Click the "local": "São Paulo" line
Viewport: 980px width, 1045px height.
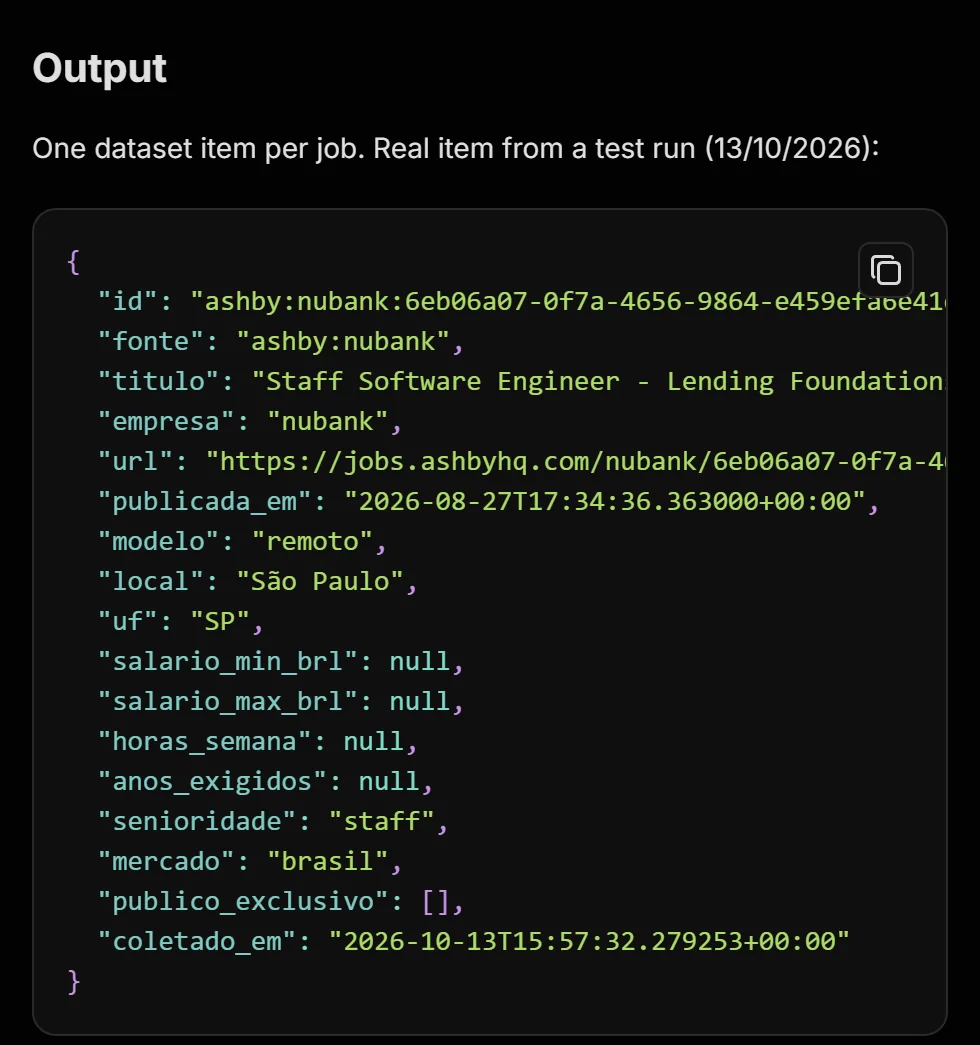tap(257, 581)
